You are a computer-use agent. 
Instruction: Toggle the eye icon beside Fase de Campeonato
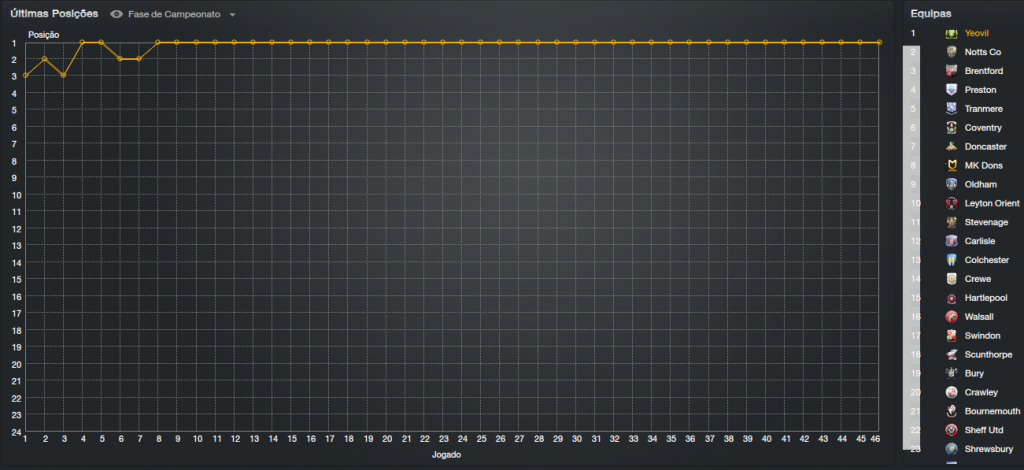117,15
